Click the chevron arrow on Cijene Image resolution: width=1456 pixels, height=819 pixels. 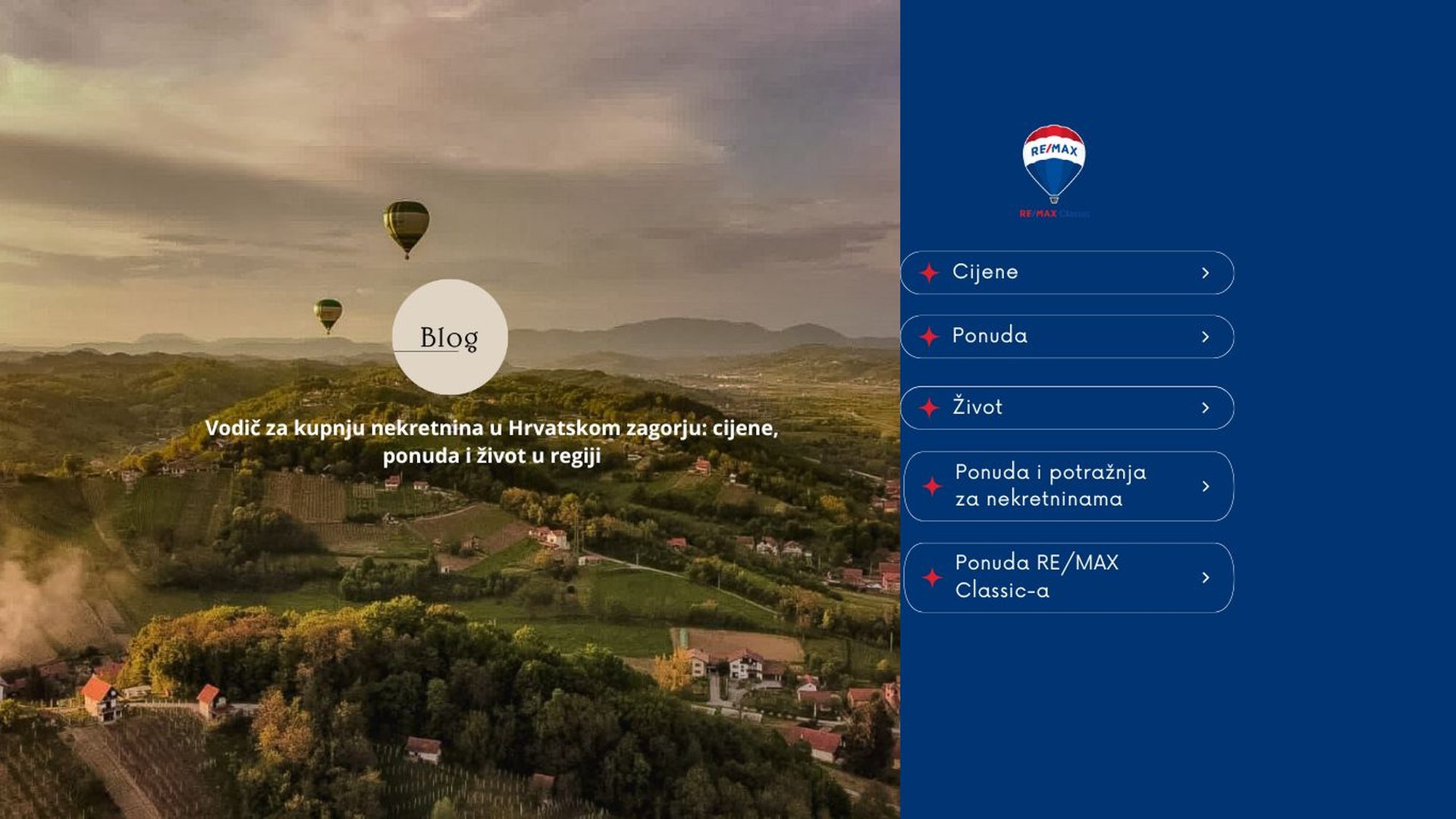tap(1205, 272)
